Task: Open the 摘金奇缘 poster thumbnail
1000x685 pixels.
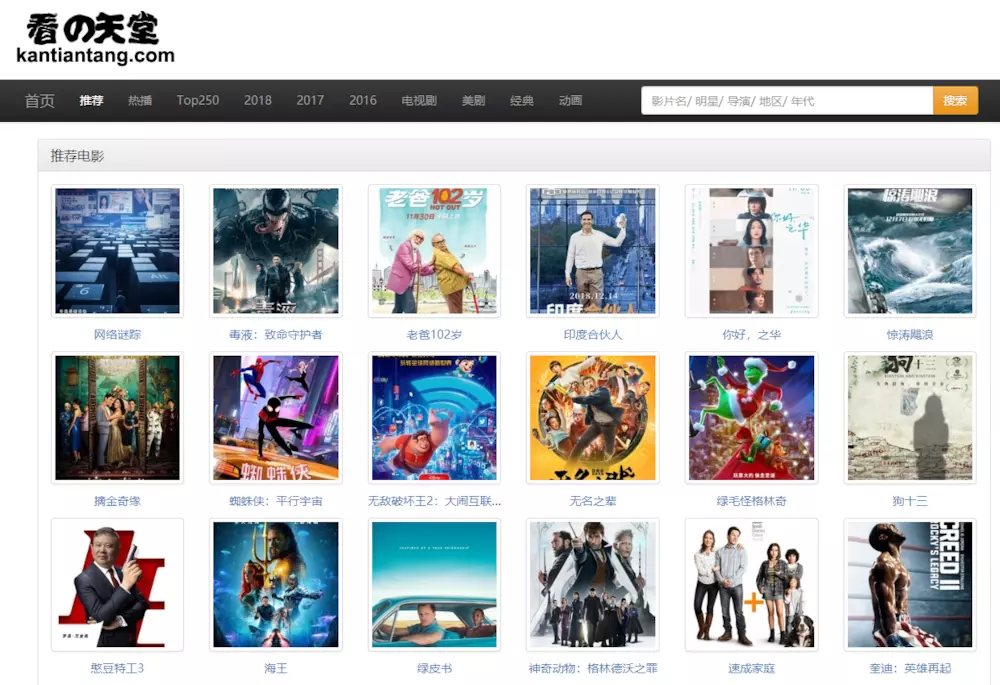Action: (x=117, y=418)
